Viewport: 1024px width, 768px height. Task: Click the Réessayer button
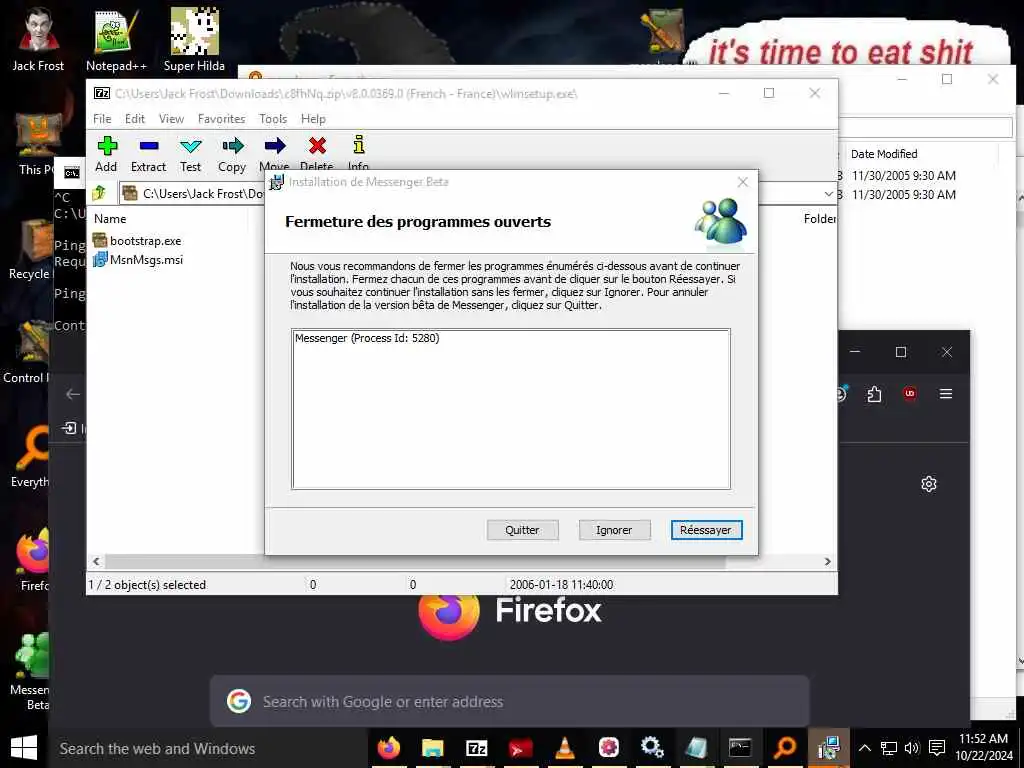point(706,530)
